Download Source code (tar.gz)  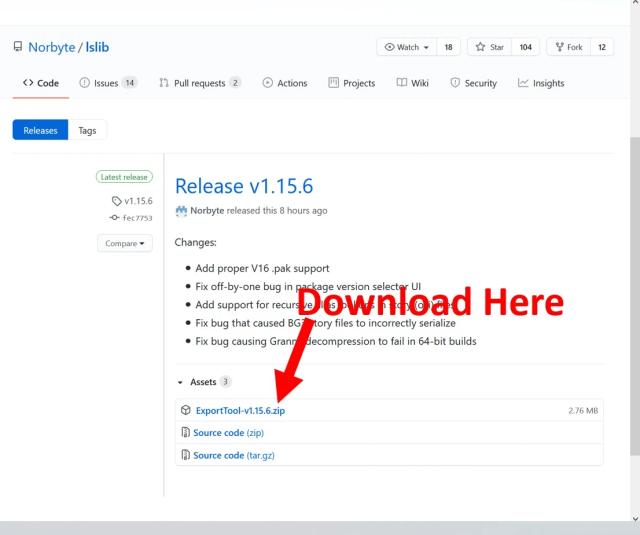pyautogui.click(x=234, y=455)
